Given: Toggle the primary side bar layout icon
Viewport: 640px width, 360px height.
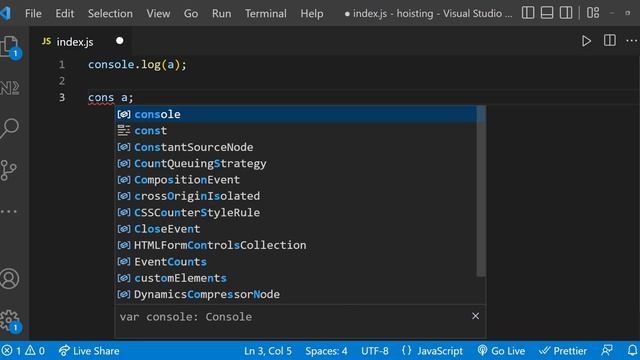Looking at the screenshot, I should click(528, 13).
